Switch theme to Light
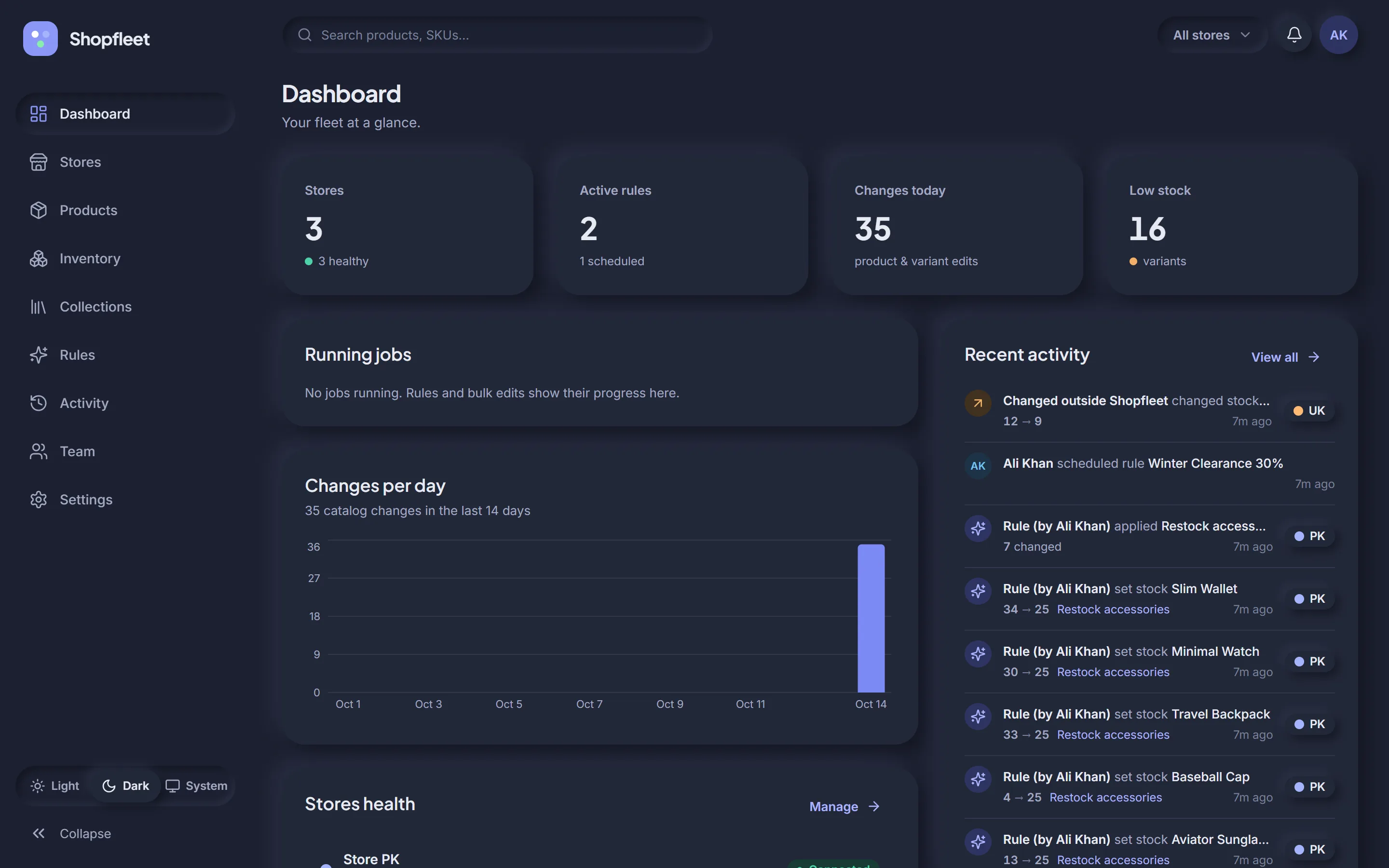Screen dimensions: 1389x868 pyautogui.click(x=55, y=786)
